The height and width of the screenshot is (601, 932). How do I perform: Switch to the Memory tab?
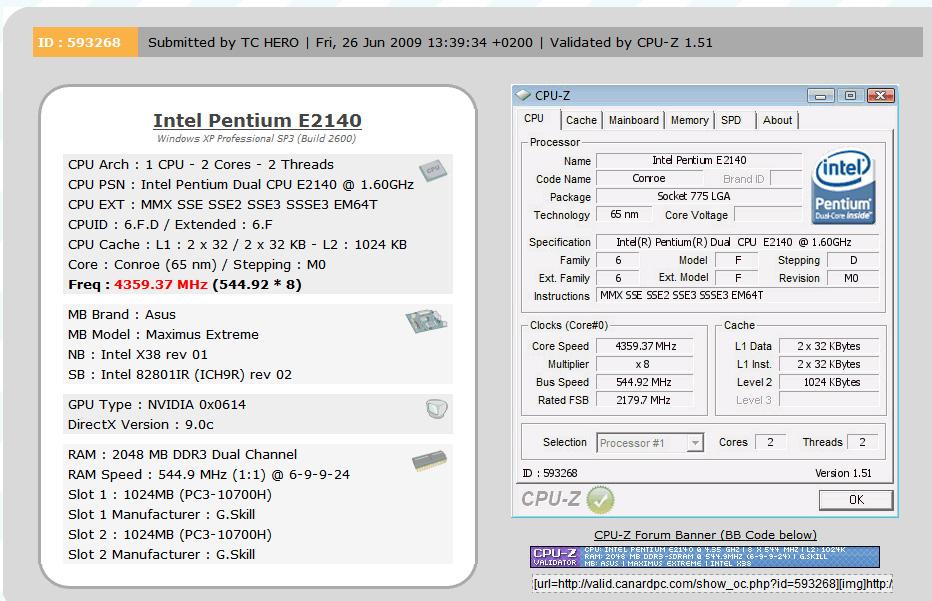689,120
